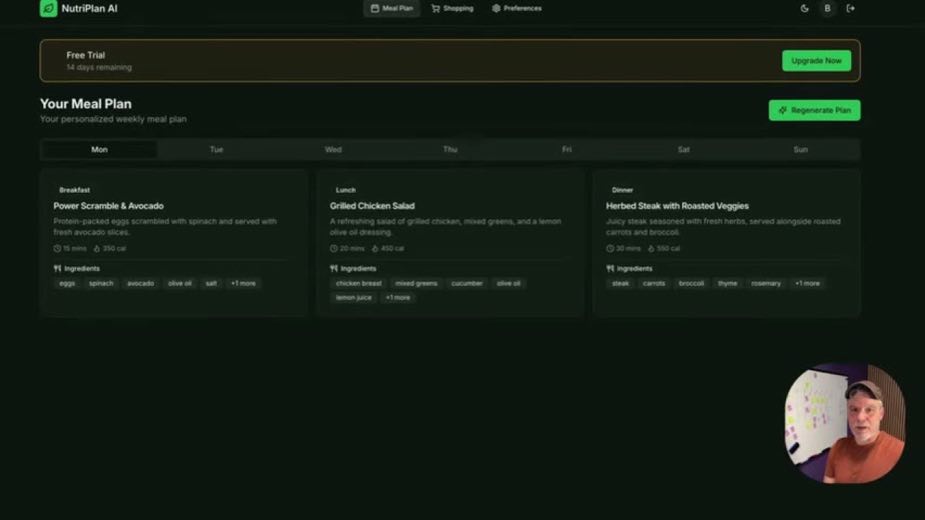The width and height of the screenshot is (925, 520).
Task: Click lunch clock icon 20 mins
Action: [x=334, y=248]
